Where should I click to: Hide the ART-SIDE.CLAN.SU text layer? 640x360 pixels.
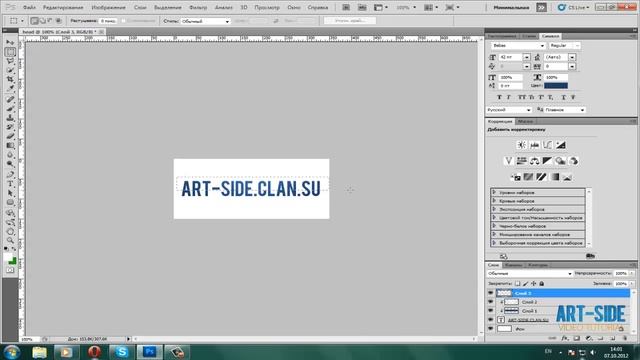tap(491, 320)
